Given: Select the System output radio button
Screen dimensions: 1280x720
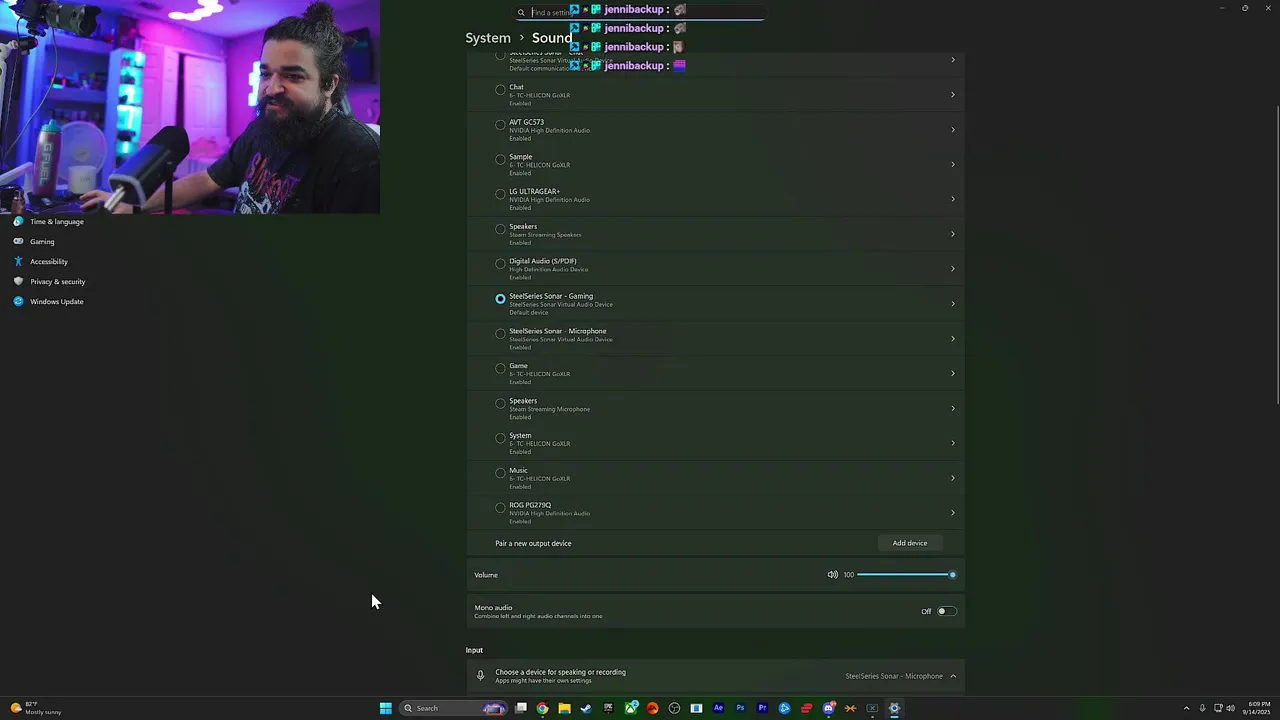Looking at the screenshot, I should click(x=500, y=438).
